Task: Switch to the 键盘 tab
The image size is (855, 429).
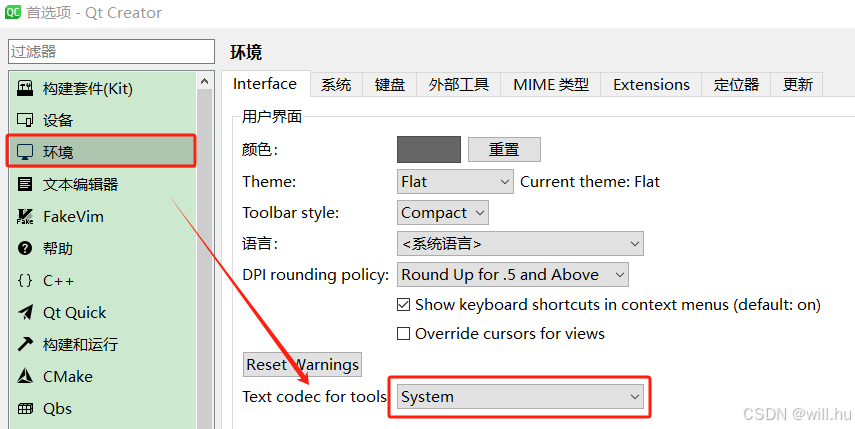Action: pos(390,85)
